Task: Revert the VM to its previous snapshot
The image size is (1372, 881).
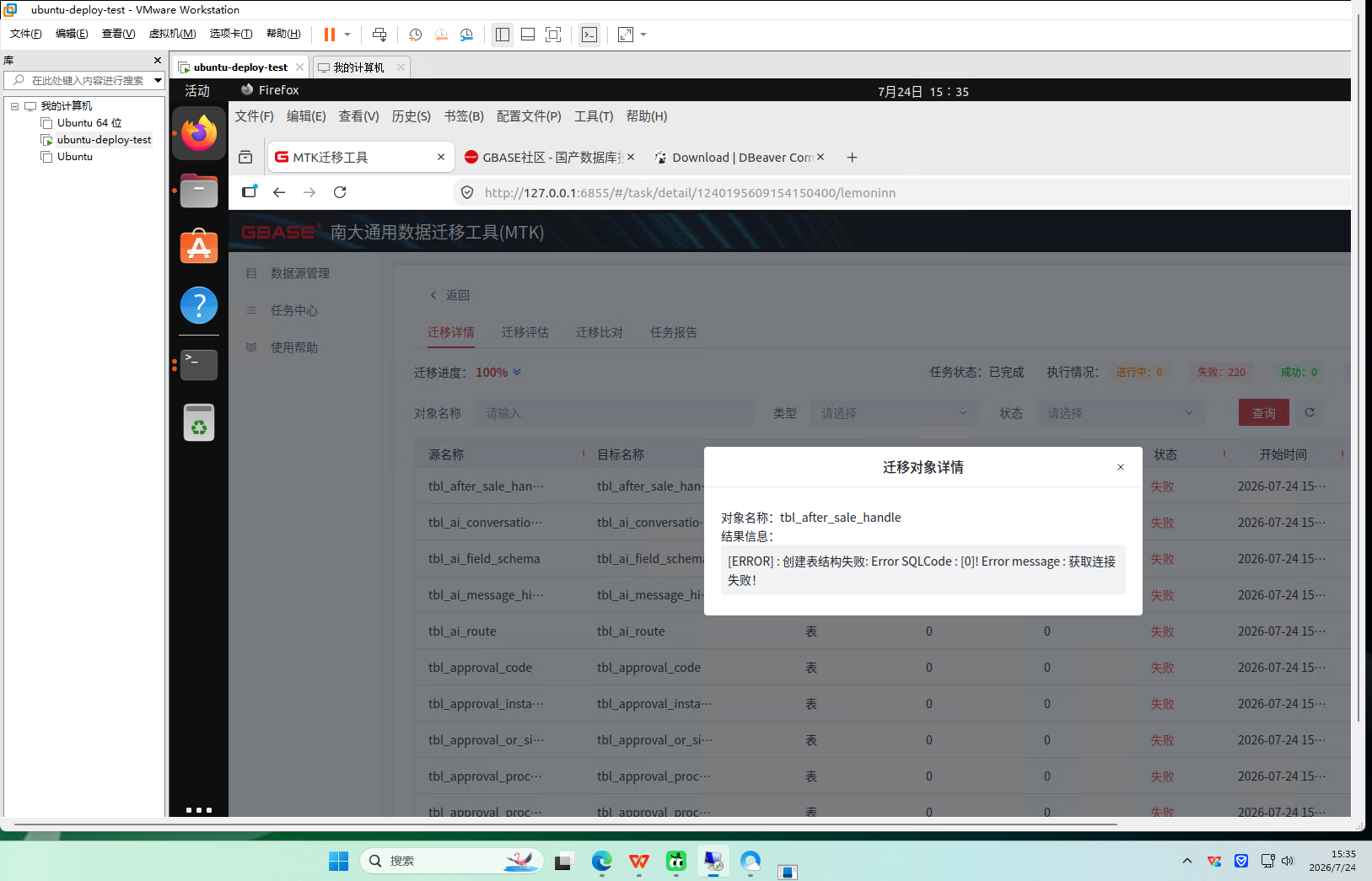Action: pos(441,35)
